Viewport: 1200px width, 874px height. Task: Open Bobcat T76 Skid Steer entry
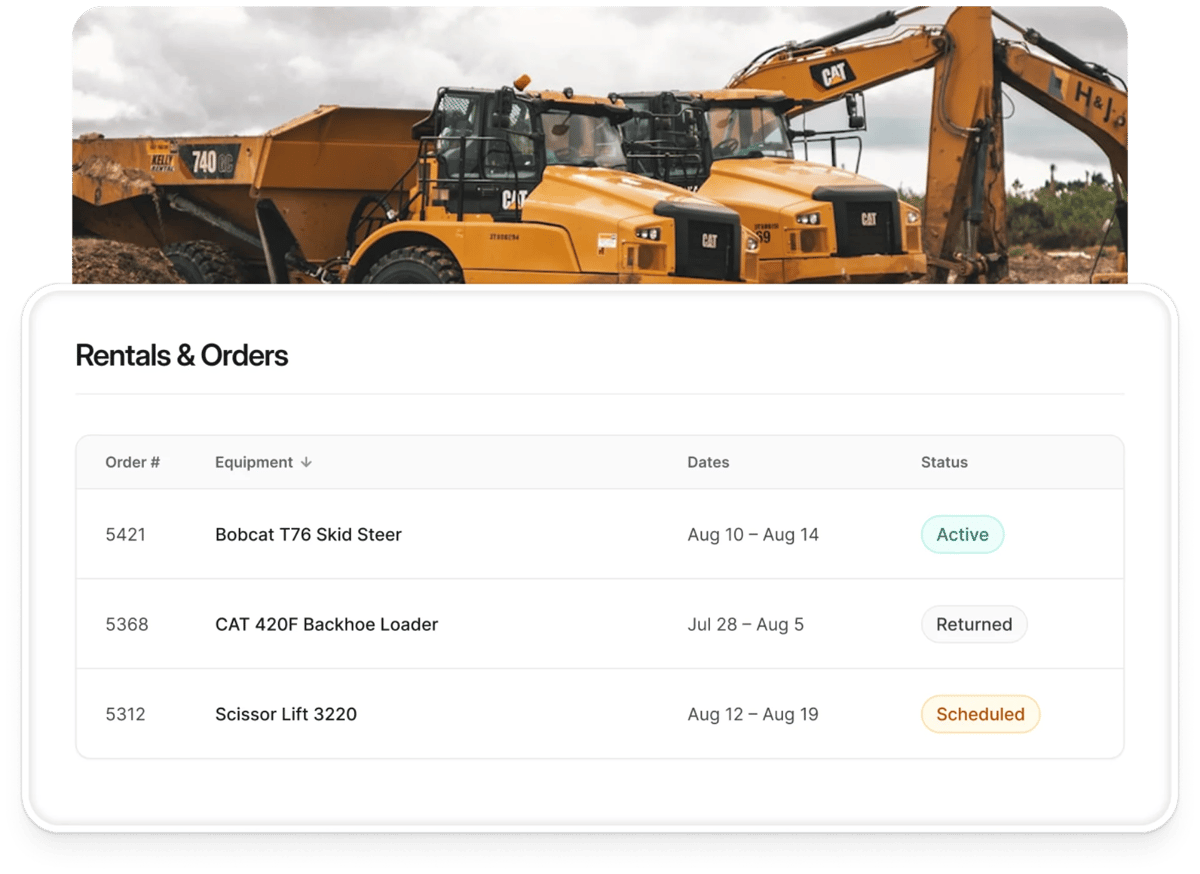coord(308,534)
